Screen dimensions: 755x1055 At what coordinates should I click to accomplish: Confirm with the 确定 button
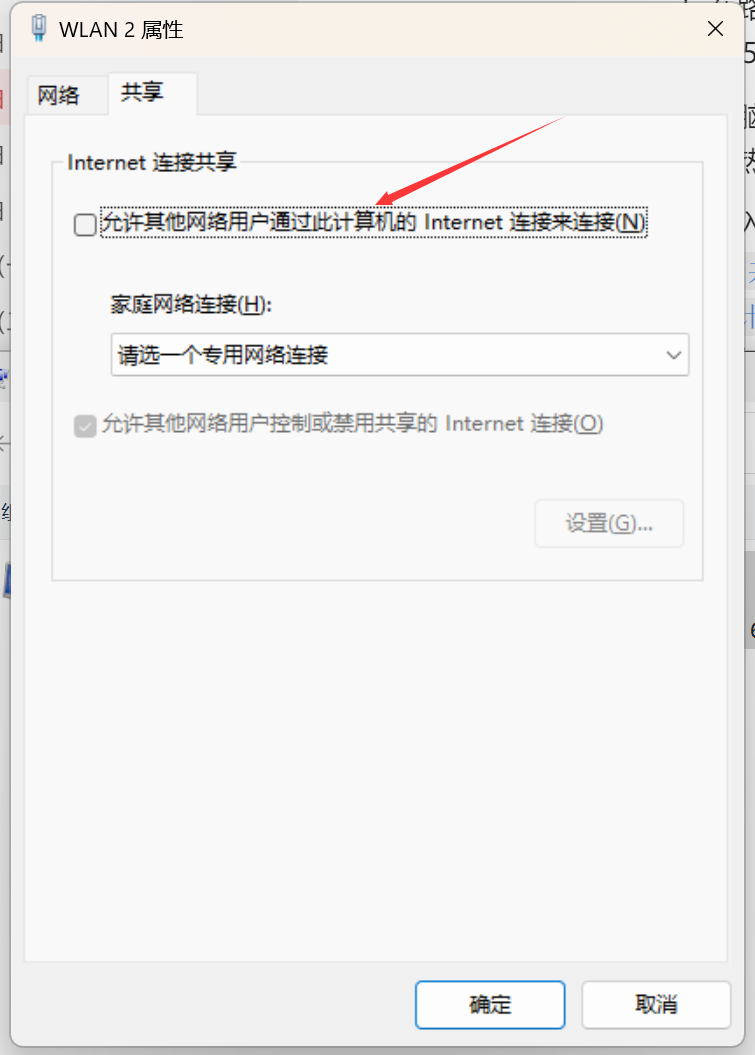pos(490,1005)
